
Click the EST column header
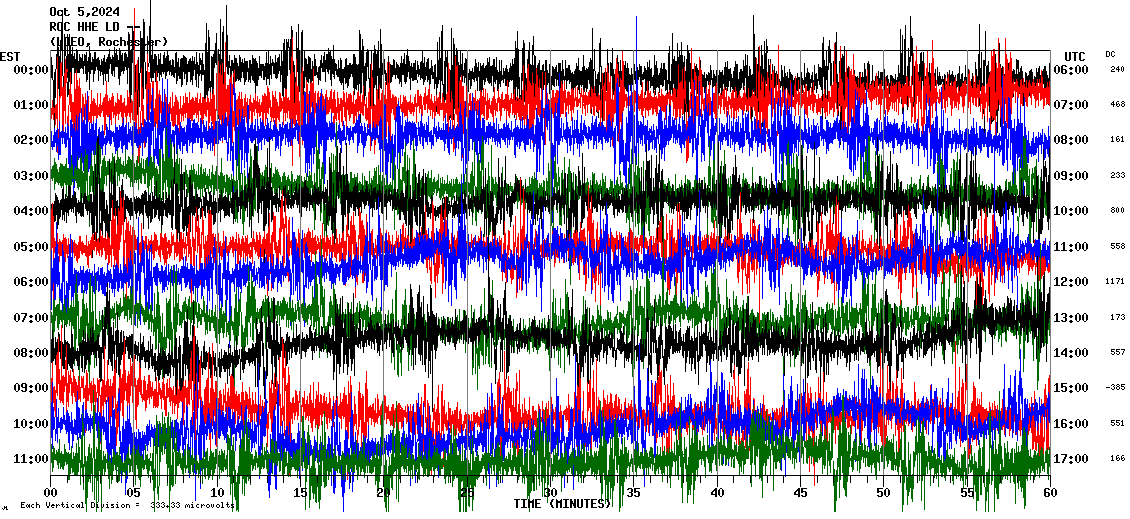pyautogui.click(x=10, y=56)
